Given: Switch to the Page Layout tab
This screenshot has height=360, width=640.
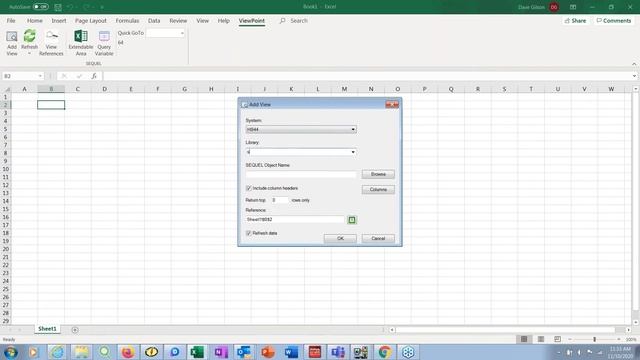Looking at the screenshot, I should tap(91, 20).
